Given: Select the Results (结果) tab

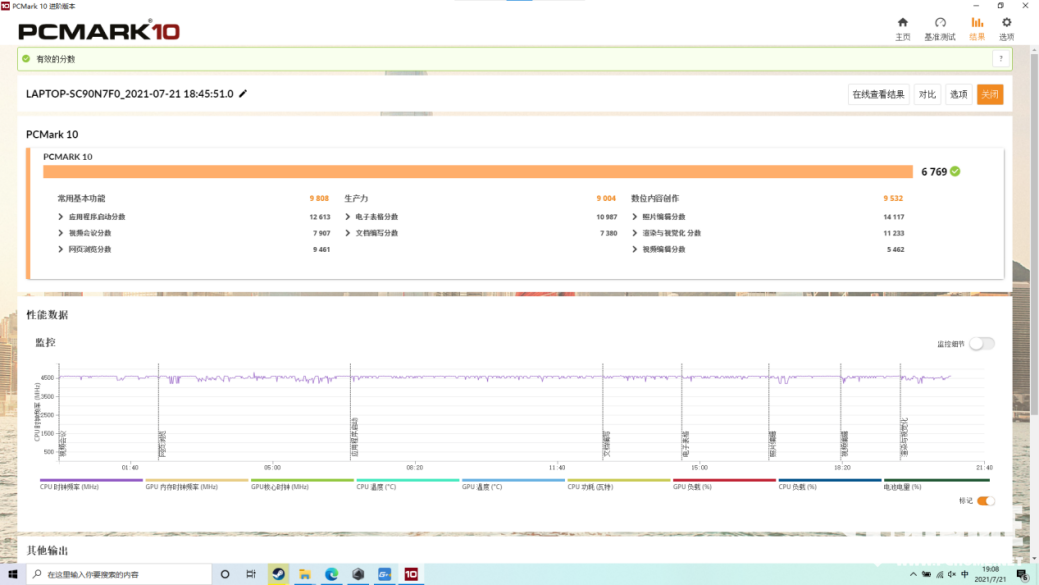Looking at the screenshot, I should point(977,29).
